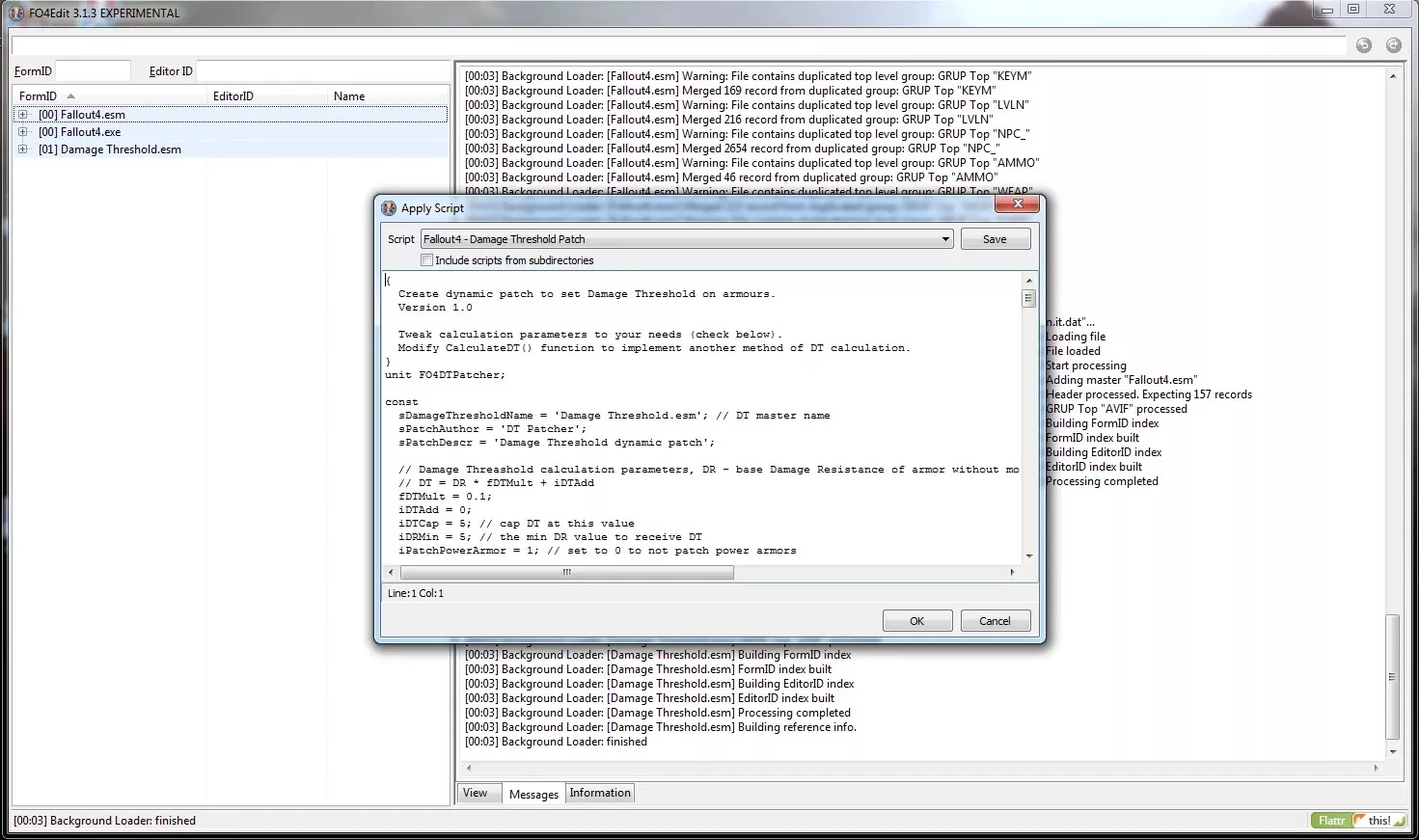
Task: Click the Apply Script dialog title icon
Action: click(389, 207)
